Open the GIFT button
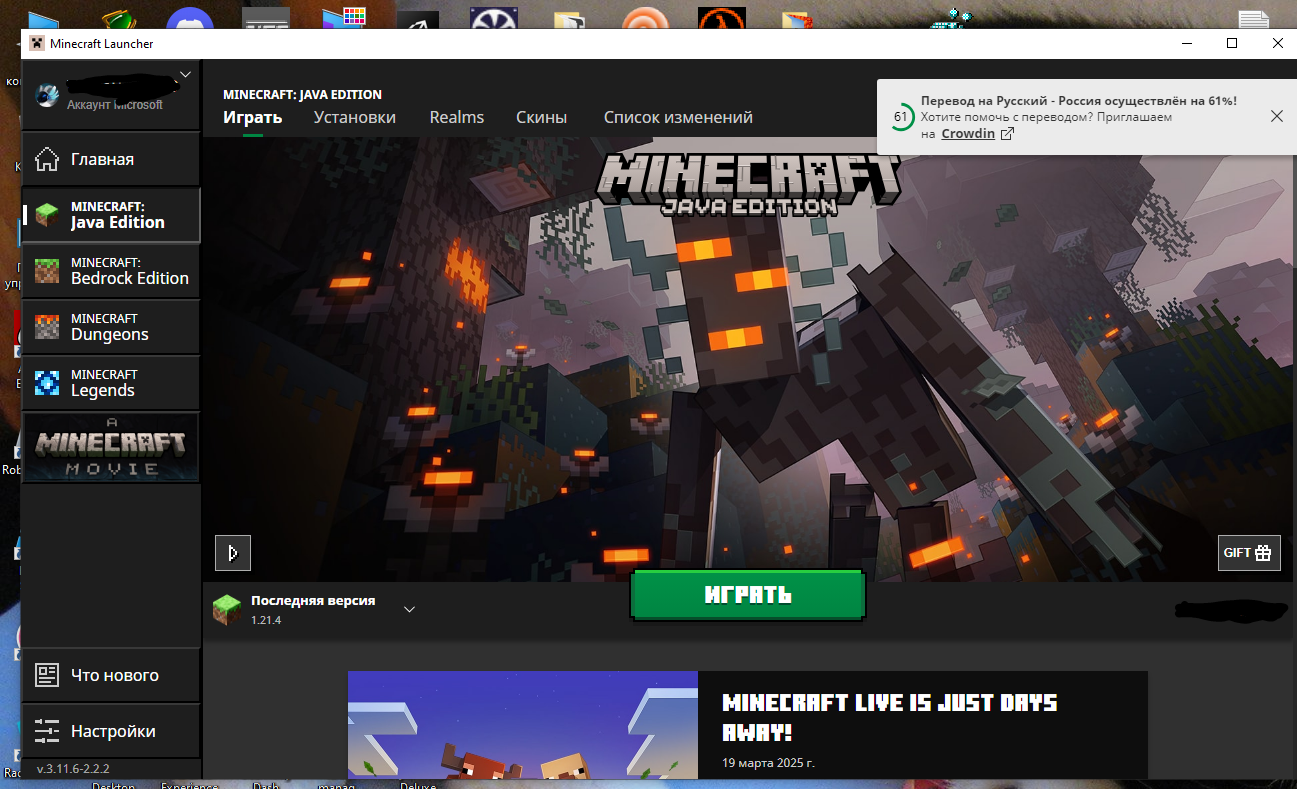 click(1249, 553)
